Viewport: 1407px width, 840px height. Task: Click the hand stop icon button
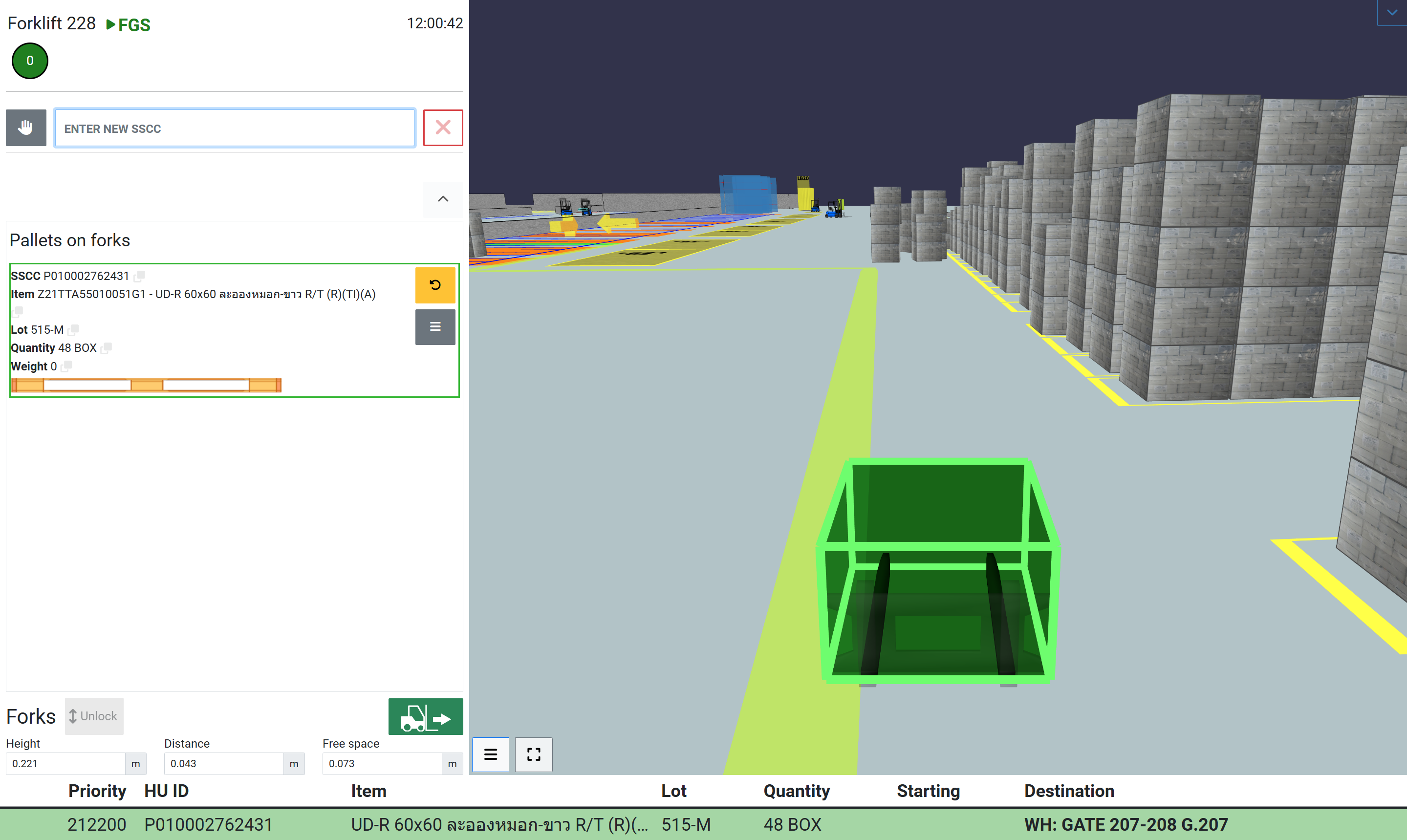[x=25, y=128]
